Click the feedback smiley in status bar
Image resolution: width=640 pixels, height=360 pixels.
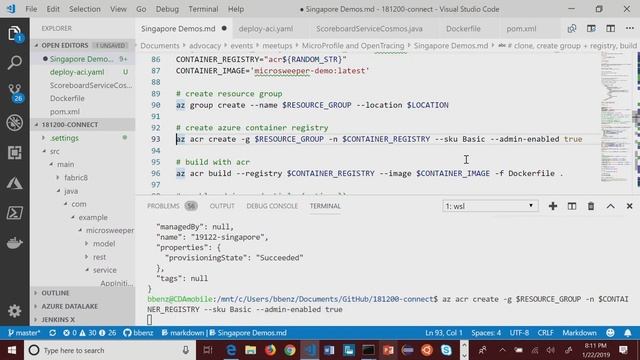[610, 333]
